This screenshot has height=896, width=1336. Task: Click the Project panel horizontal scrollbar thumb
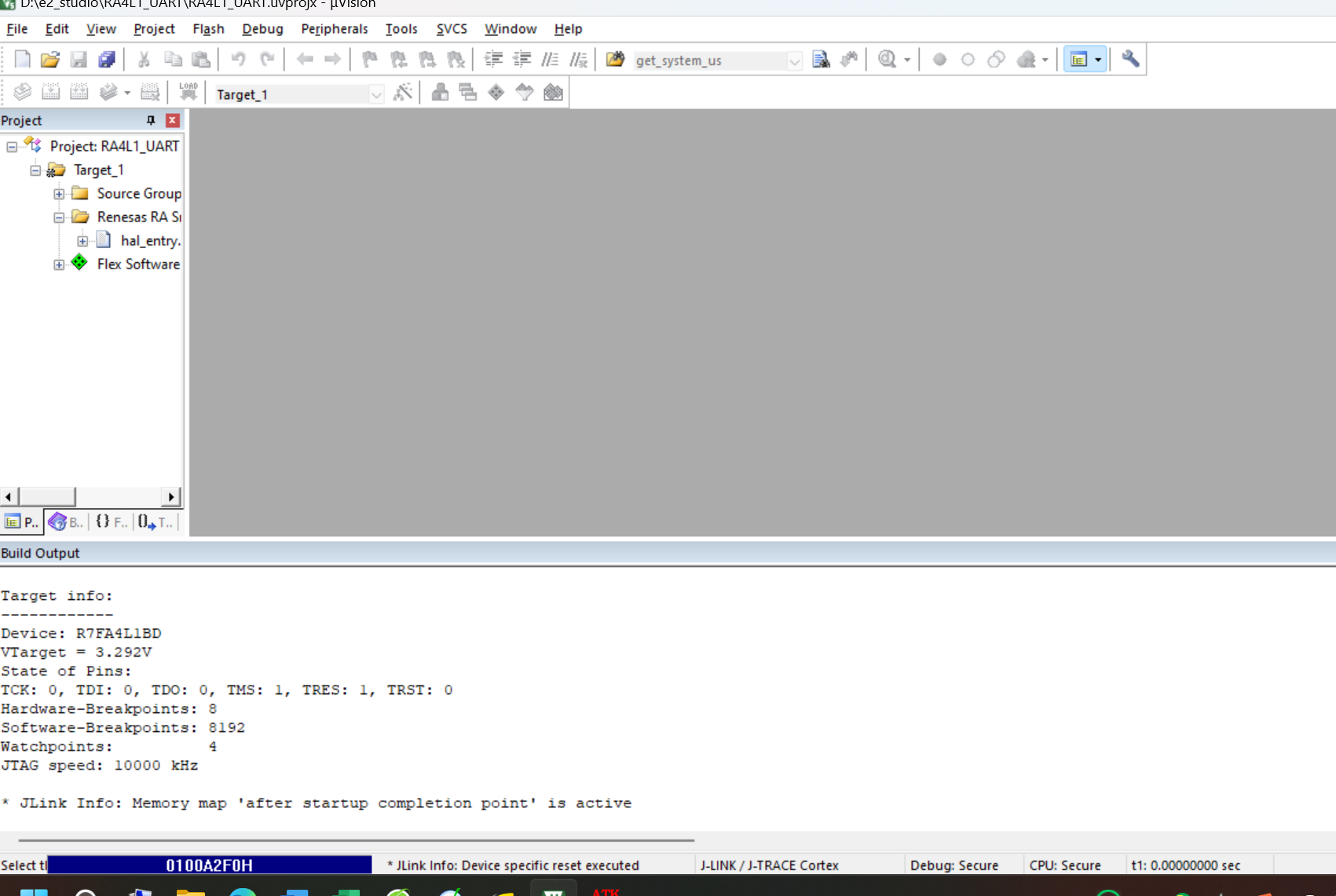[x=46, y=496]
